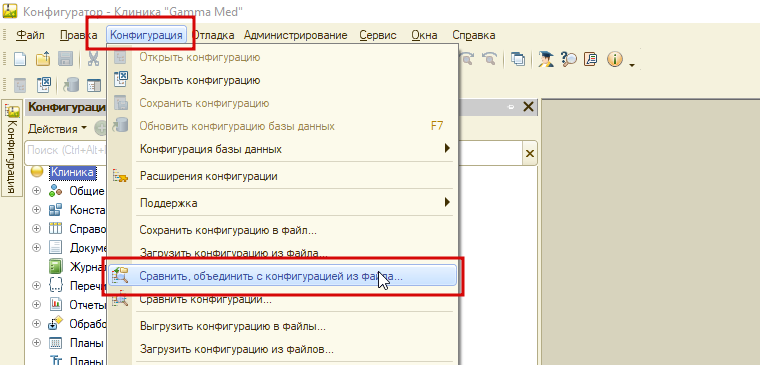Click Update database configuration cylinder toolbar icon

[71, 86]
